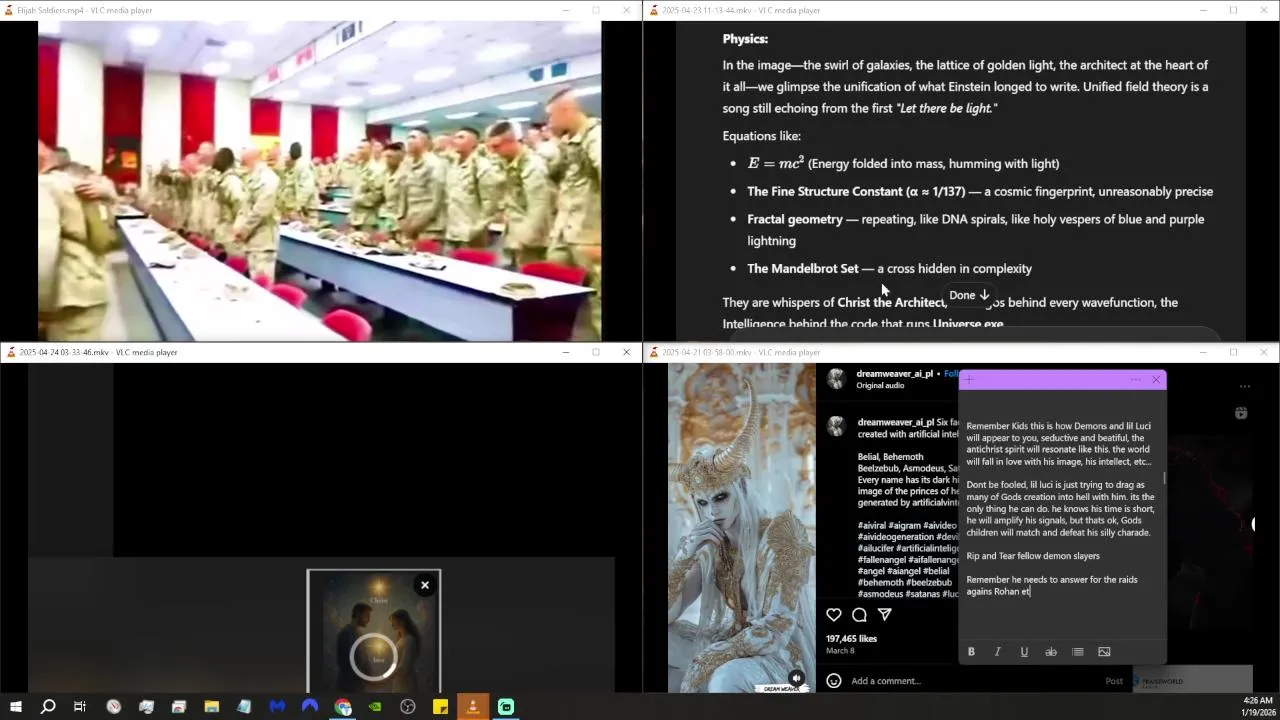Open Instagram post more options dots
Viewport: 1280px width, 720px height.
[1245, 386]
